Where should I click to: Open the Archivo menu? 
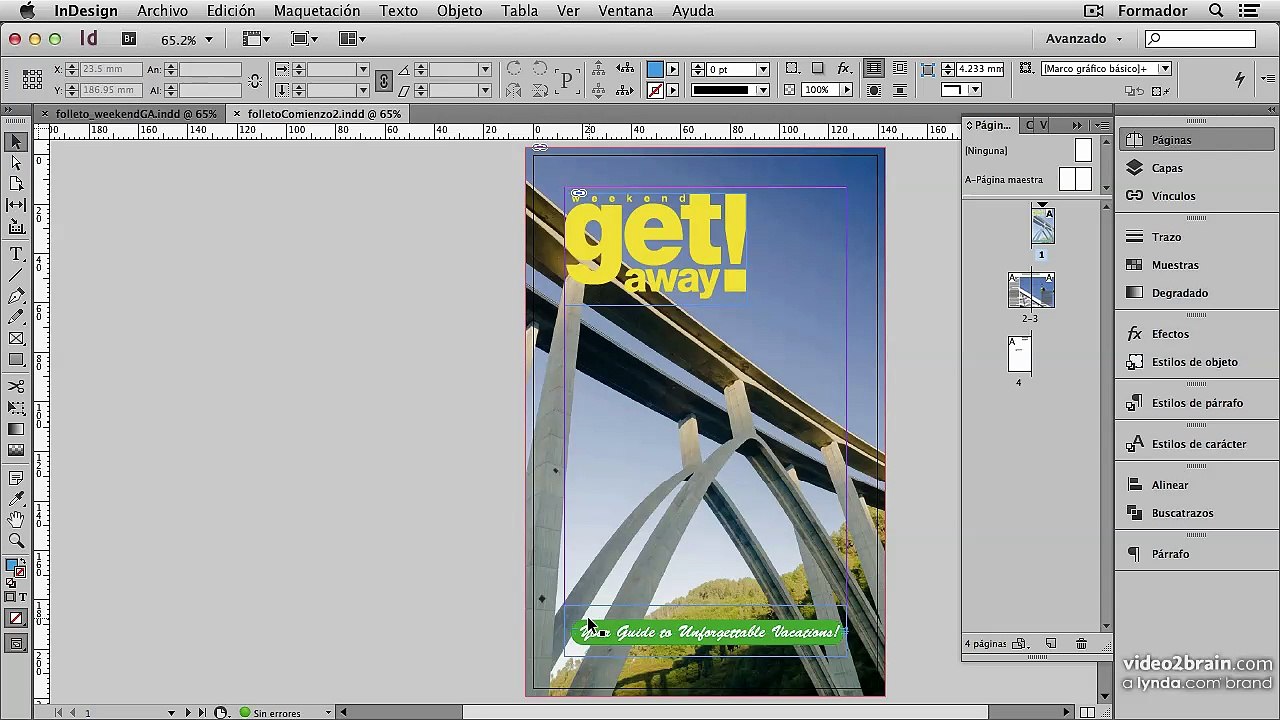coord(162,11)
